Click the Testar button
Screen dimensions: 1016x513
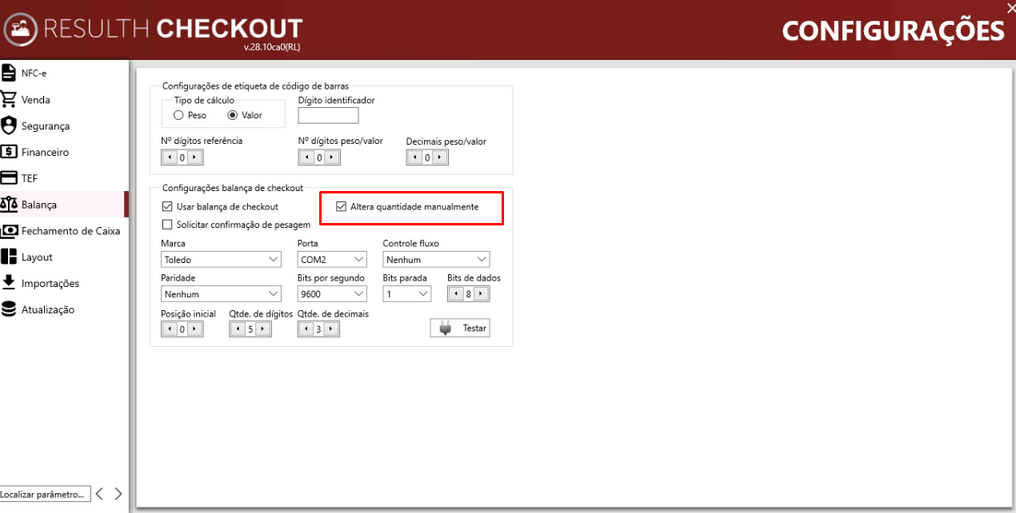point(459,328)
